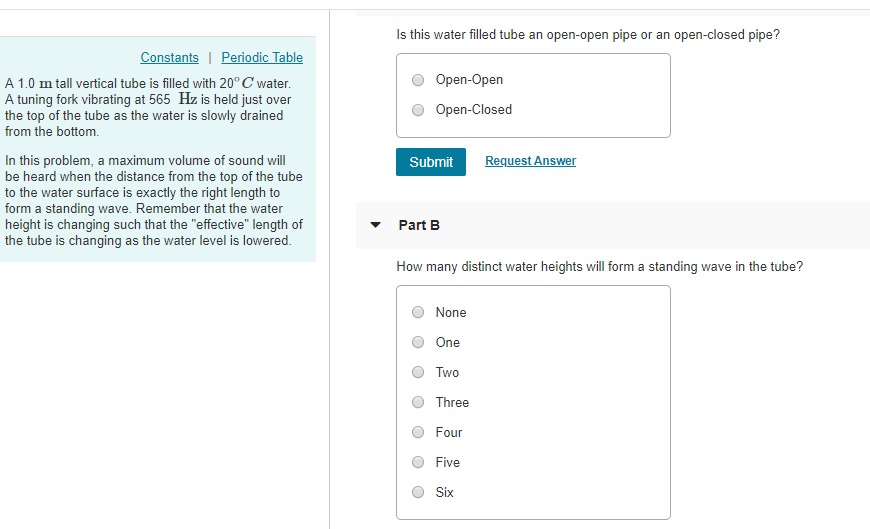Choose the Open-Closed radio option
Image resolution: width=870 pixels, height=529 pixels.
[x=418, y=110]
